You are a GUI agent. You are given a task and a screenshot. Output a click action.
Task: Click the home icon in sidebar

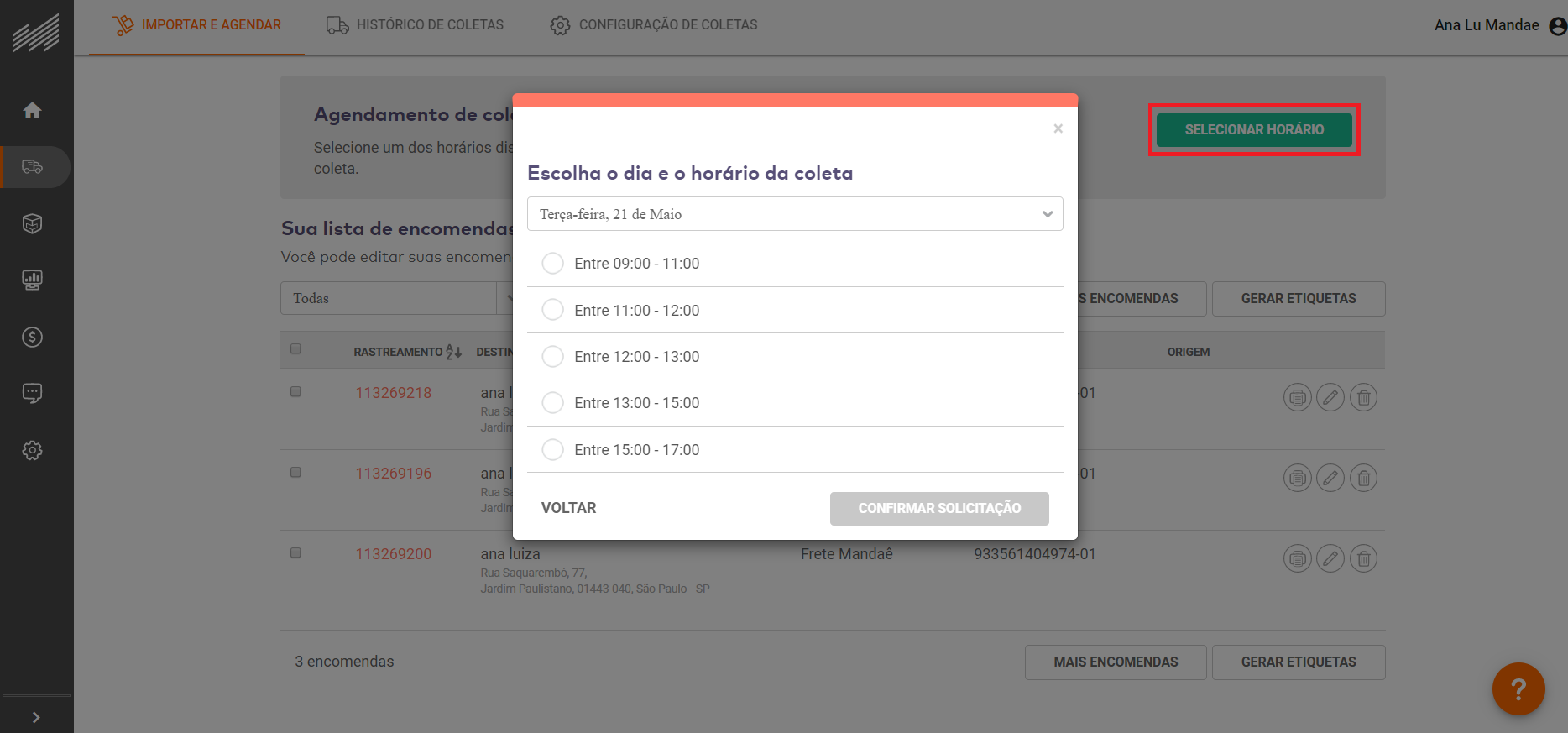pyautogui.click(x=33, y=111)
